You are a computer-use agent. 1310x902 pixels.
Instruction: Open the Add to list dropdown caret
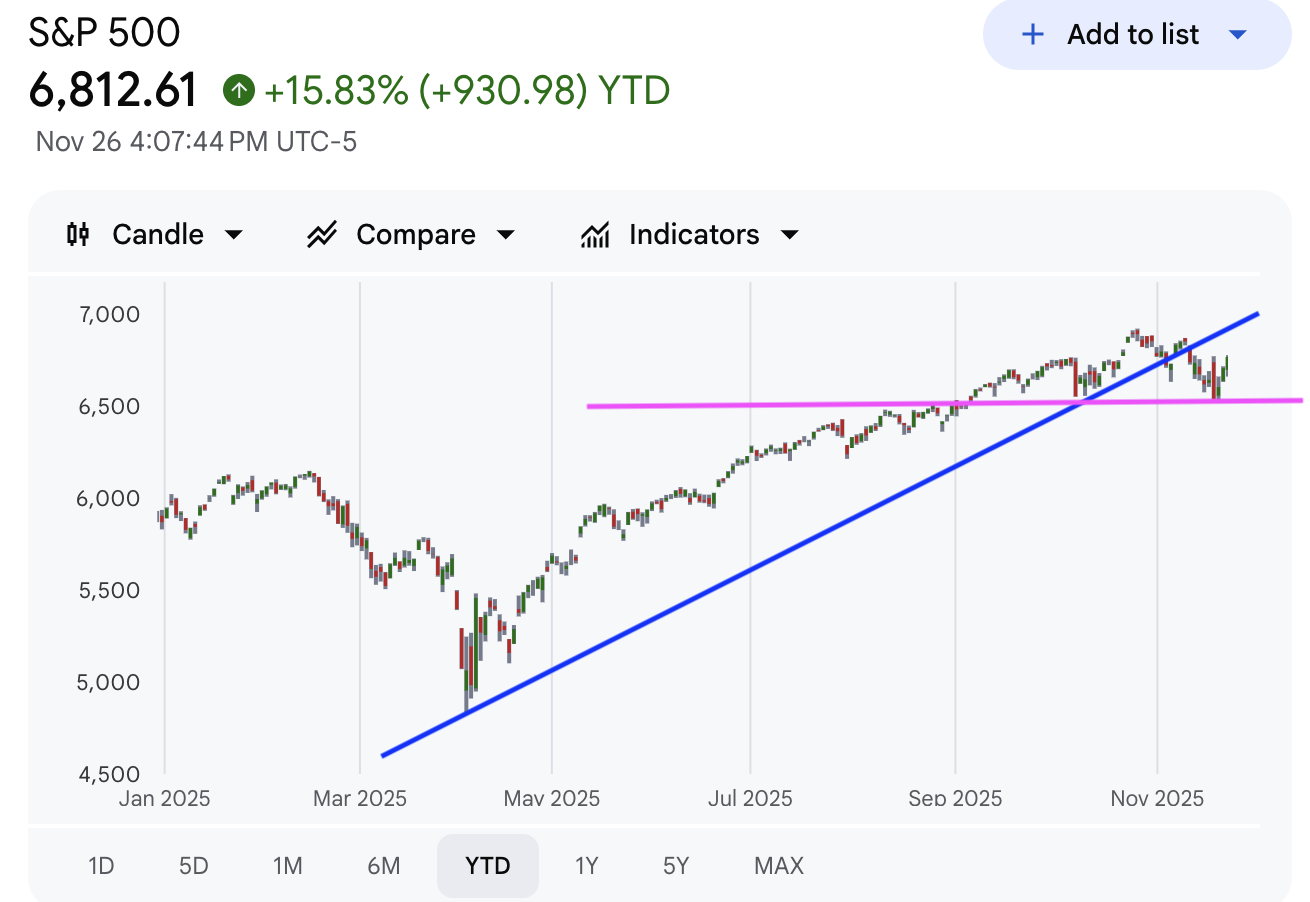click(x=1237, y=35)
